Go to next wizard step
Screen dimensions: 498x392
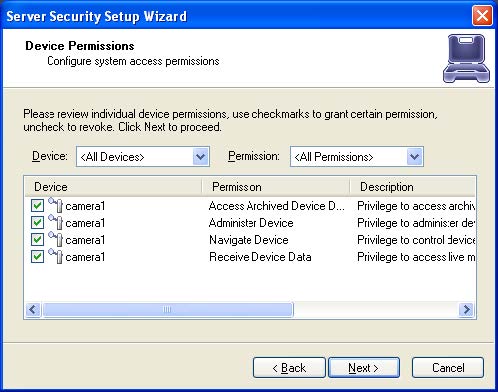(x=364, y=368)
